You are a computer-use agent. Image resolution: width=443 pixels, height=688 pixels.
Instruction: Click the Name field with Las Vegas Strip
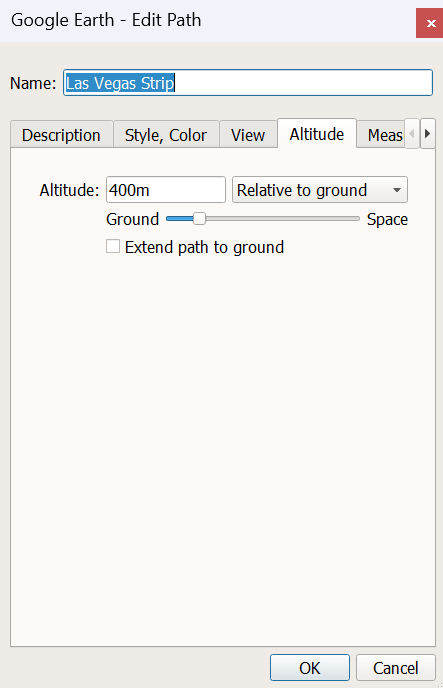click(x=248, y=82)
